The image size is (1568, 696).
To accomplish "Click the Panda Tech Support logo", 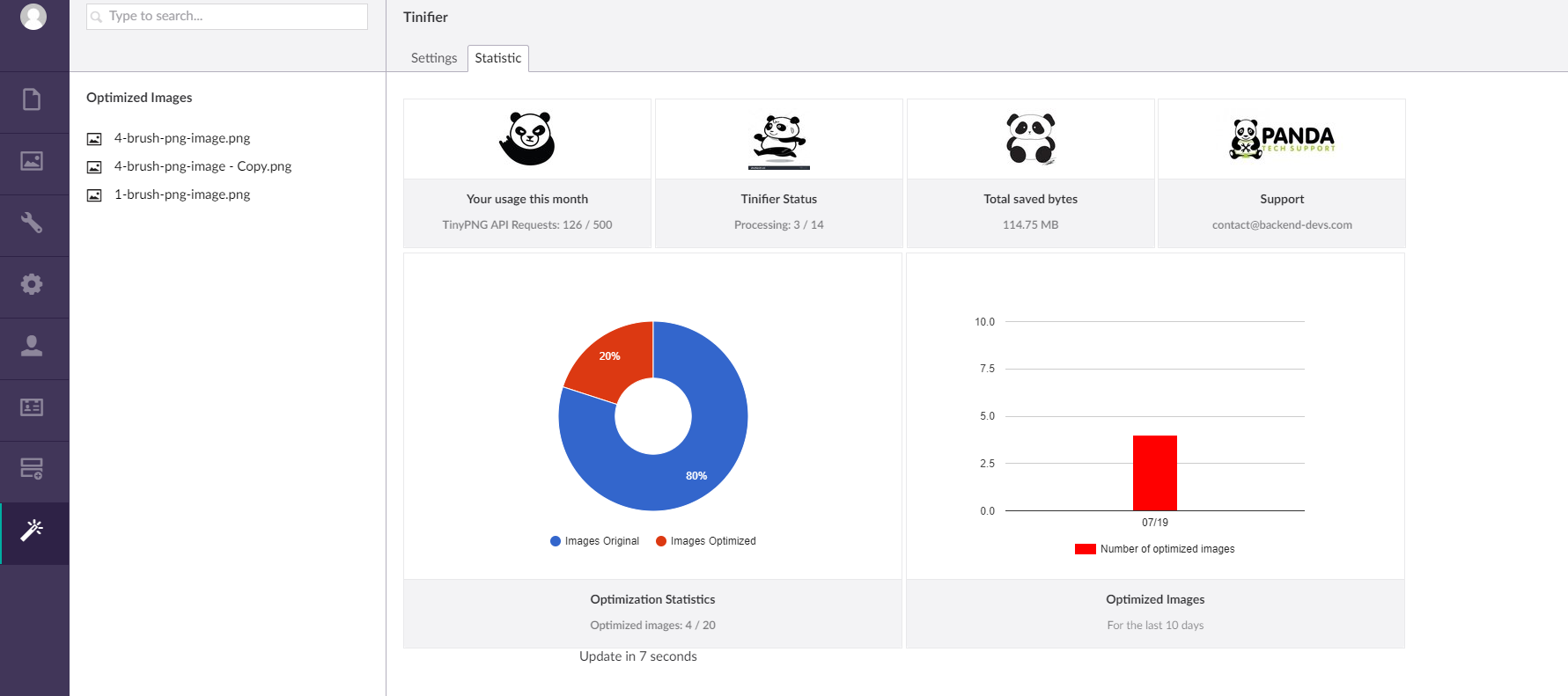I will pyautogui.click(x=1281, y=139).
